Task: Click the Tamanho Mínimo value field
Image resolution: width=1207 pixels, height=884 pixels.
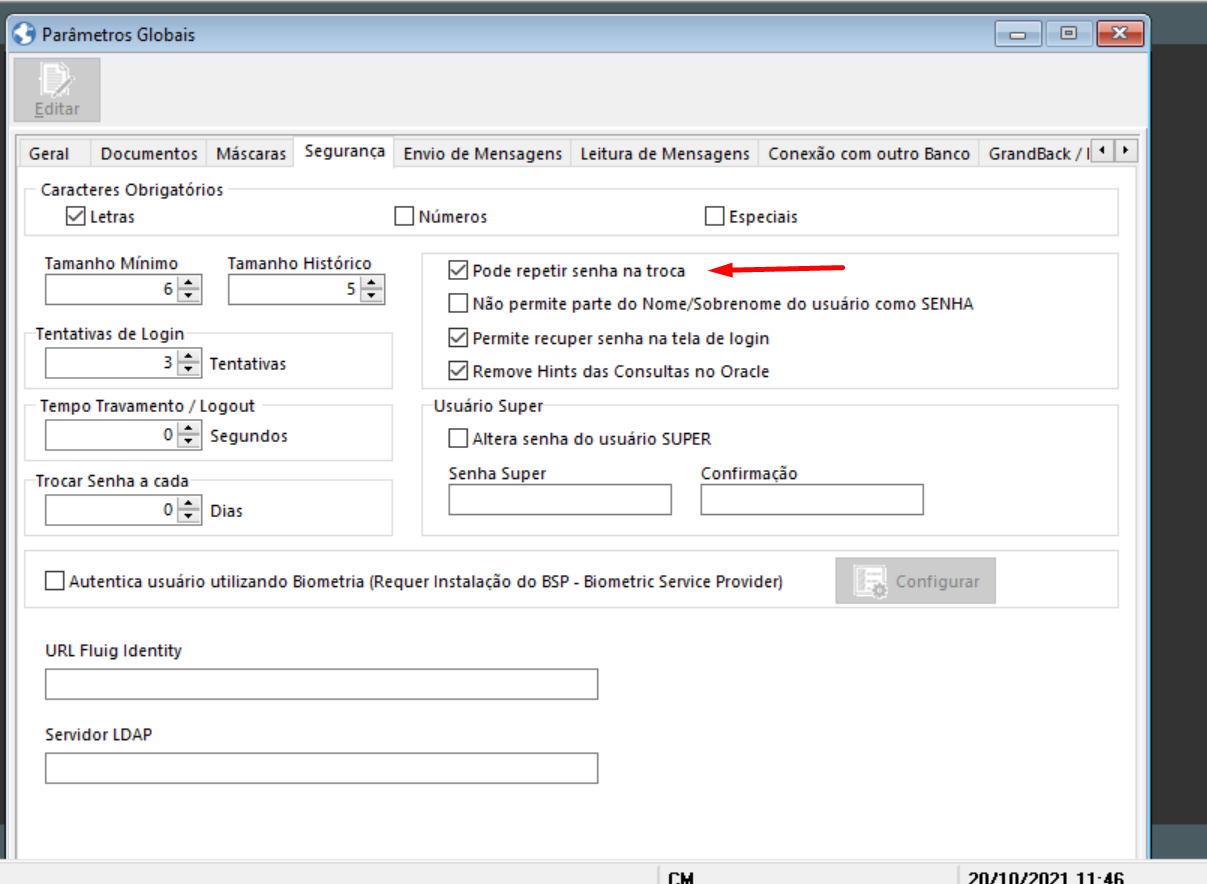Action: coord(112,290)
